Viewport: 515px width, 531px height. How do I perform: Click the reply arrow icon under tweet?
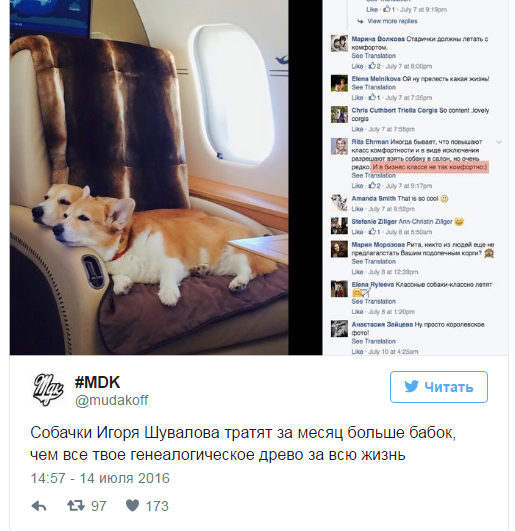(39, 506)
